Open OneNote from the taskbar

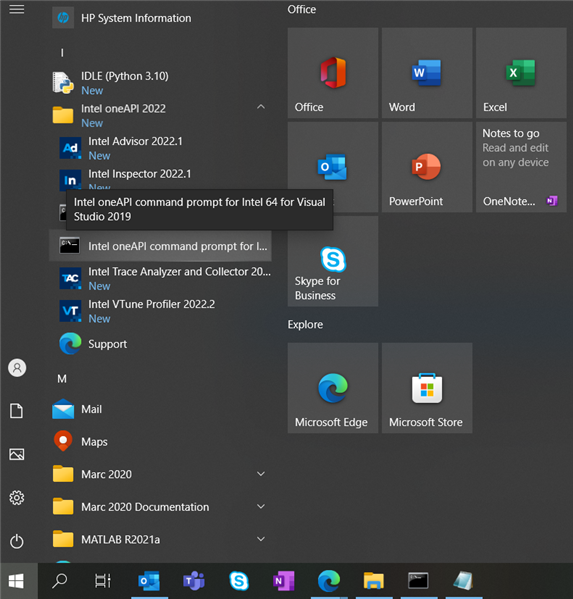pos(284,581)
